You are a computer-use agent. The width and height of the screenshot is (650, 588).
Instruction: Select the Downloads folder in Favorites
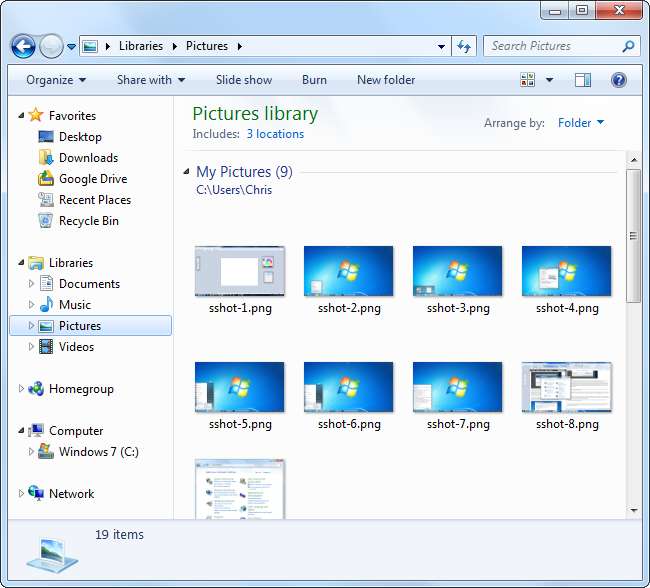[88, 158]
